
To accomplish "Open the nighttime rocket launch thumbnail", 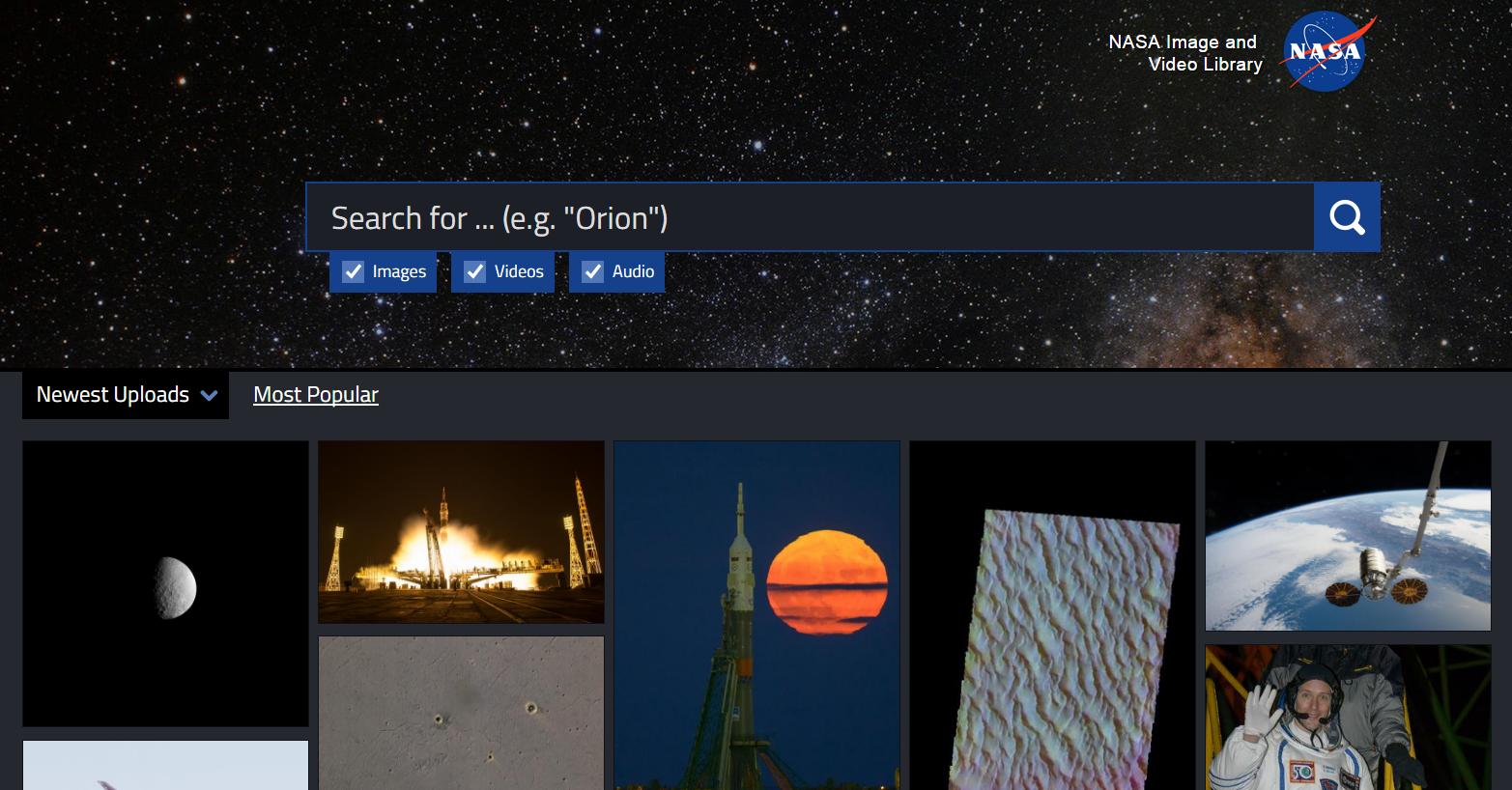I will [x=461, y=532].
